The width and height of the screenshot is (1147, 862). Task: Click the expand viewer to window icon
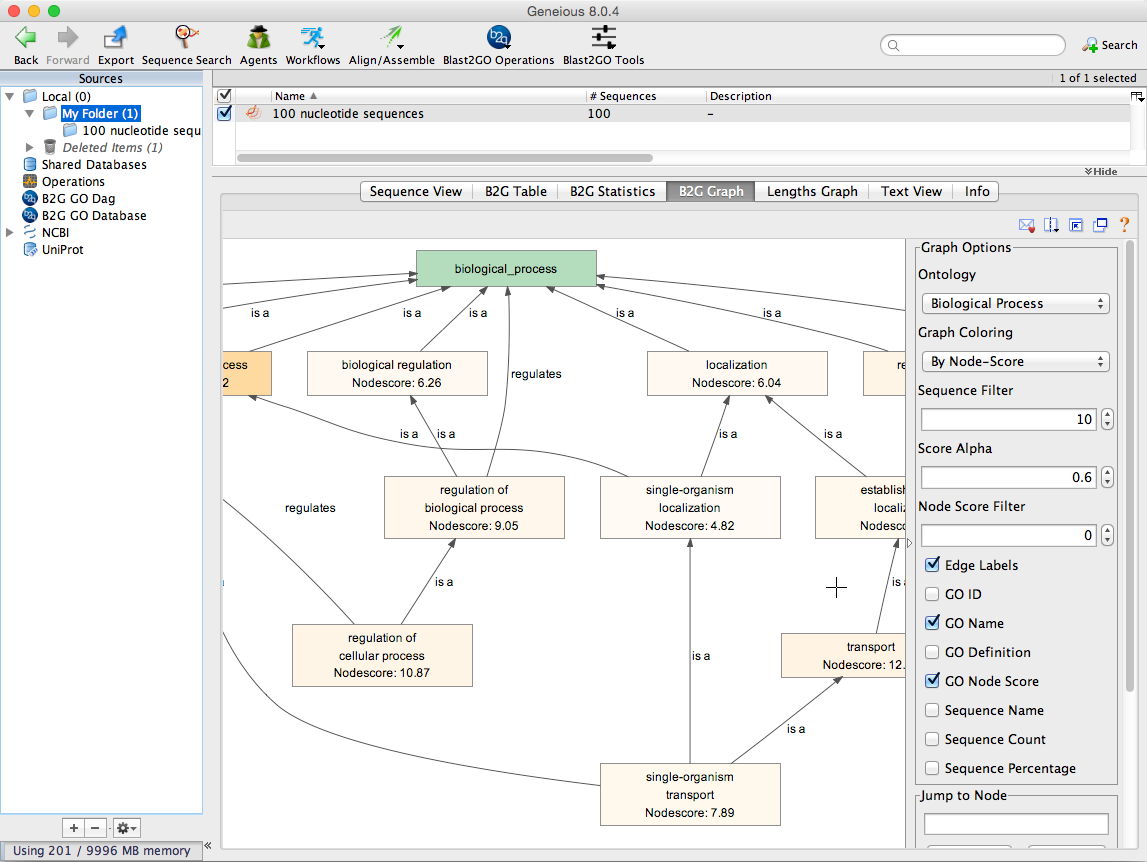pos(1076,225)
